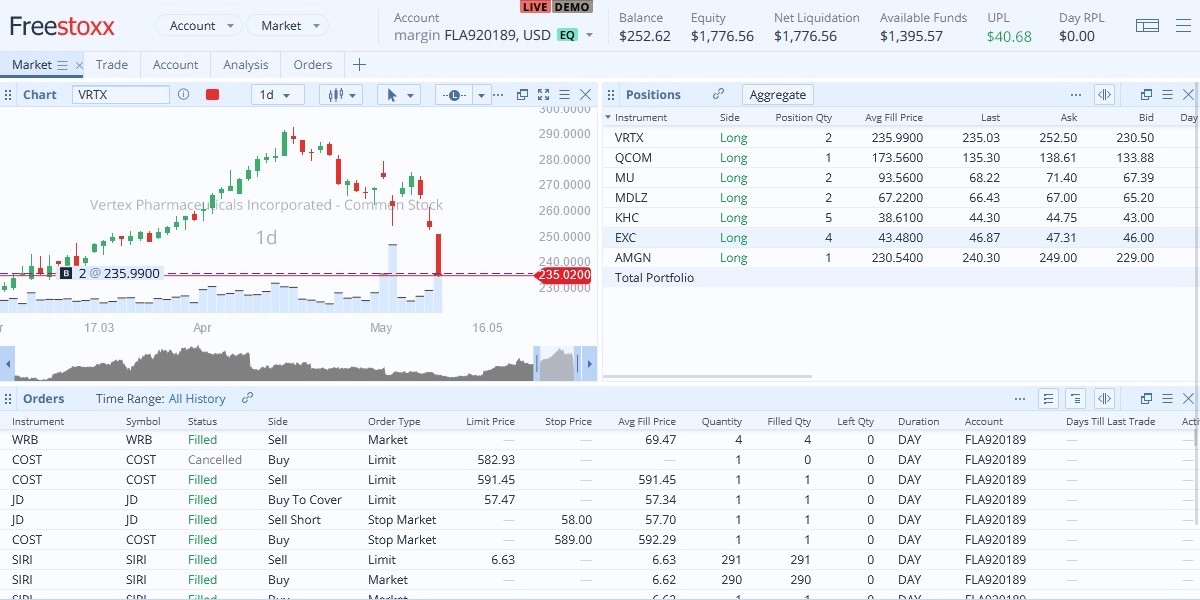The width and height of the screenshot is (1200, 600).
Task: Click the red color swatch in Chart toolbar
Action: click(x=212, y=95)
